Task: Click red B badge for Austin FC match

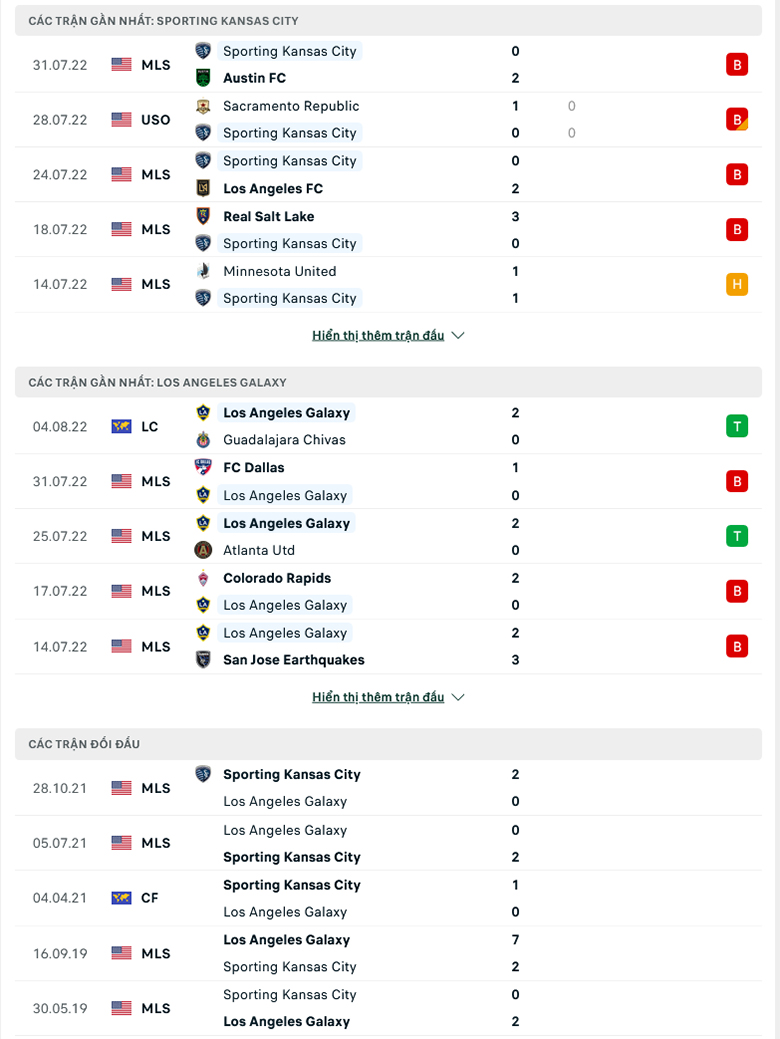Action: pos(737,65)
